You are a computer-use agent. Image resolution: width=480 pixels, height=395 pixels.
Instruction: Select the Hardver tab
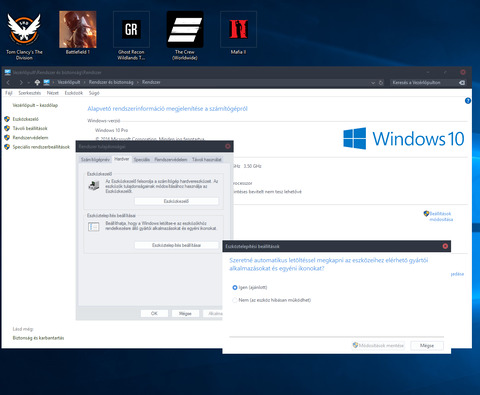click(x=122, y=159)
